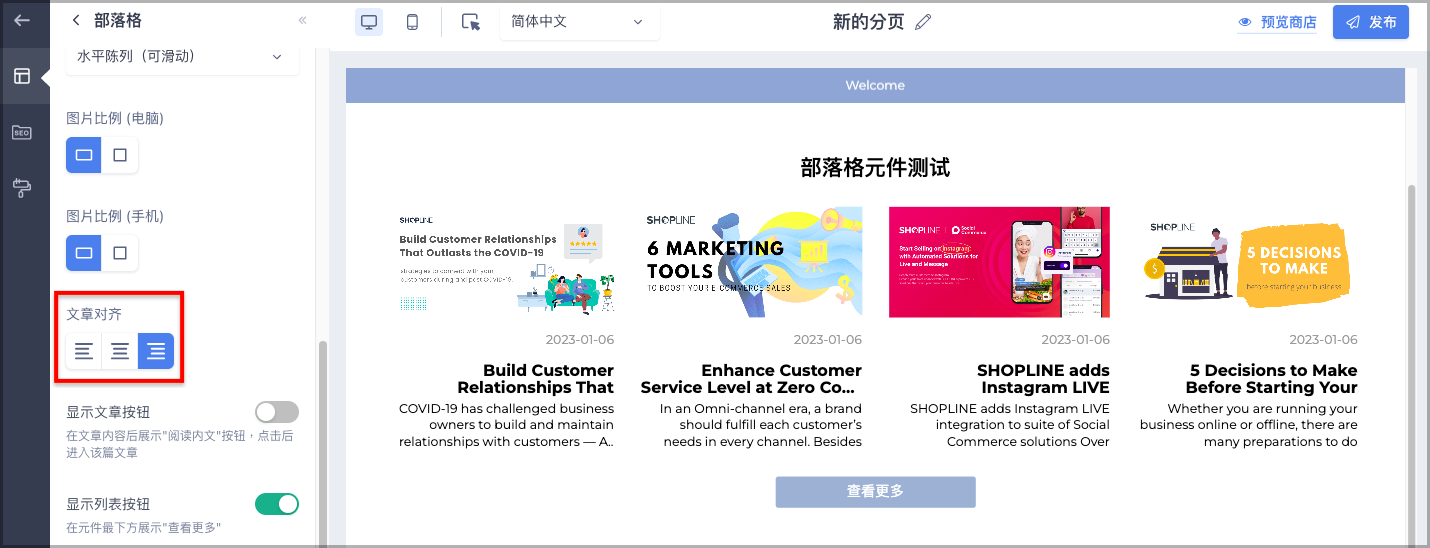Click the 查看更多 button in preview
1430x548 pixels.
pos(875,491)
